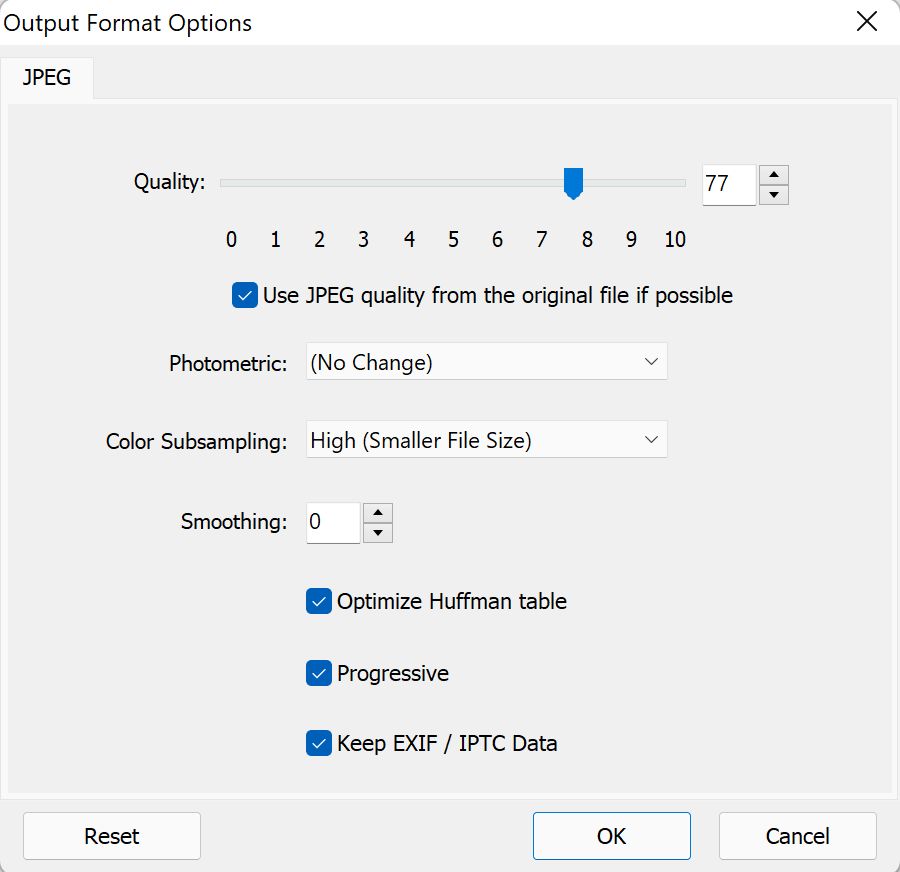Click the Photometric dropdown chevron arrow
The height and width of the screenshot is (872, 900).
(651, 362)
